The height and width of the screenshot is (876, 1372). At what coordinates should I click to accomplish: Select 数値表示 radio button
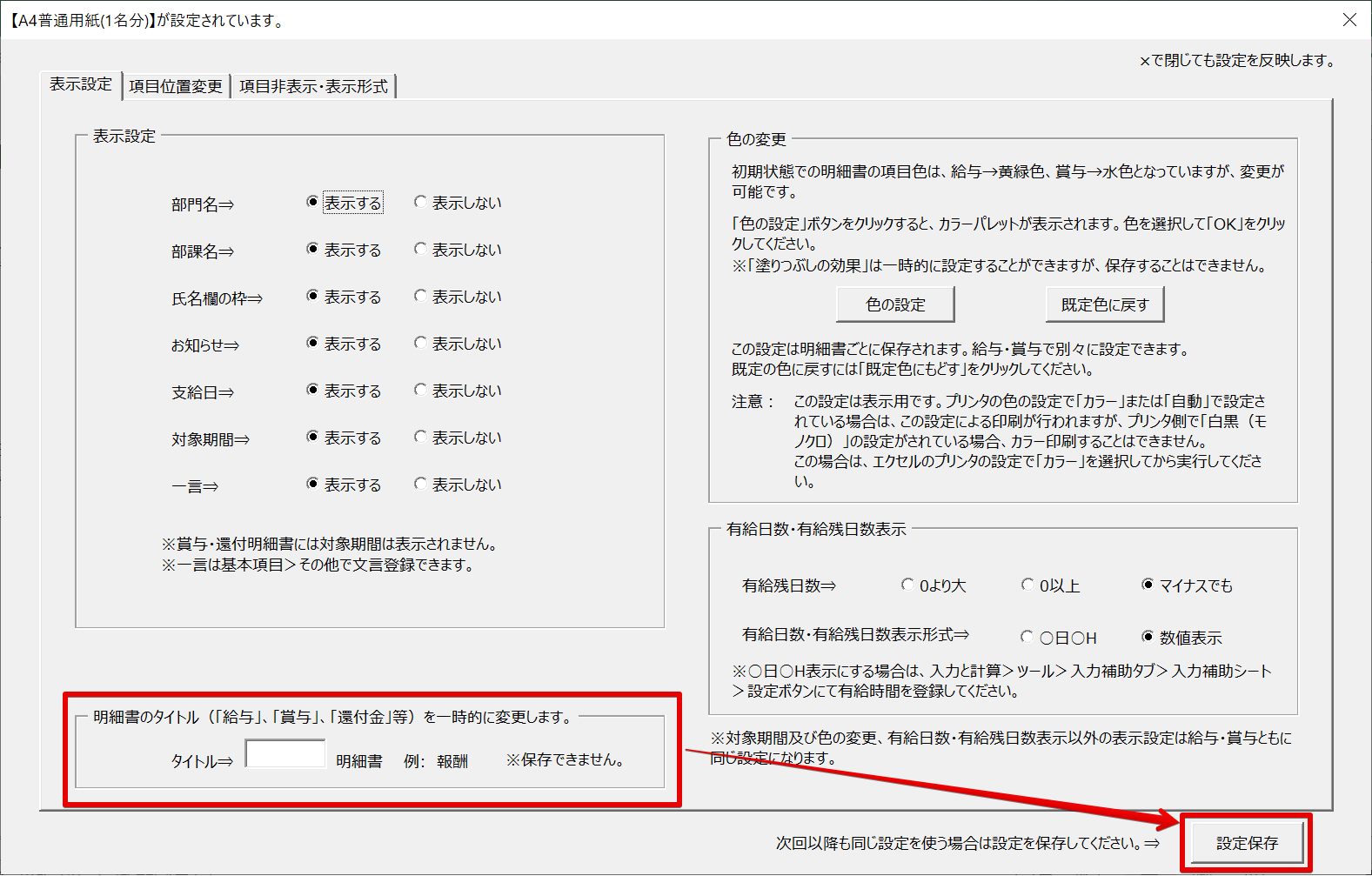[1148, 638]
